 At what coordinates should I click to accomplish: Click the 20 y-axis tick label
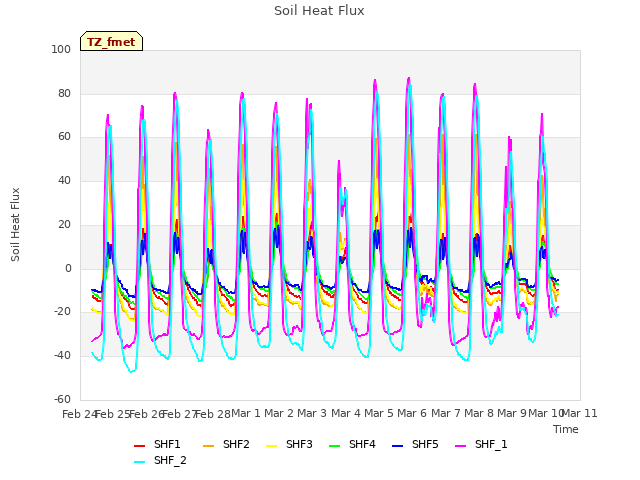click(64, 224)
